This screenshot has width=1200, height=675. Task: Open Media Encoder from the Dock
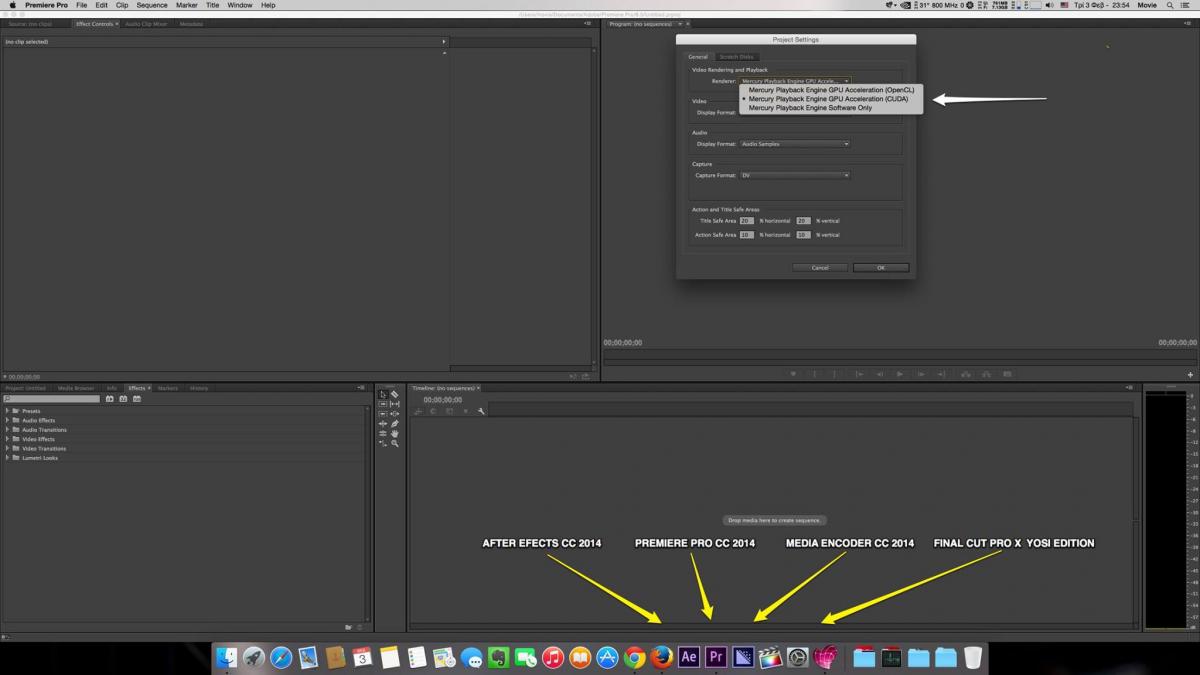click(x=744, y=657)
